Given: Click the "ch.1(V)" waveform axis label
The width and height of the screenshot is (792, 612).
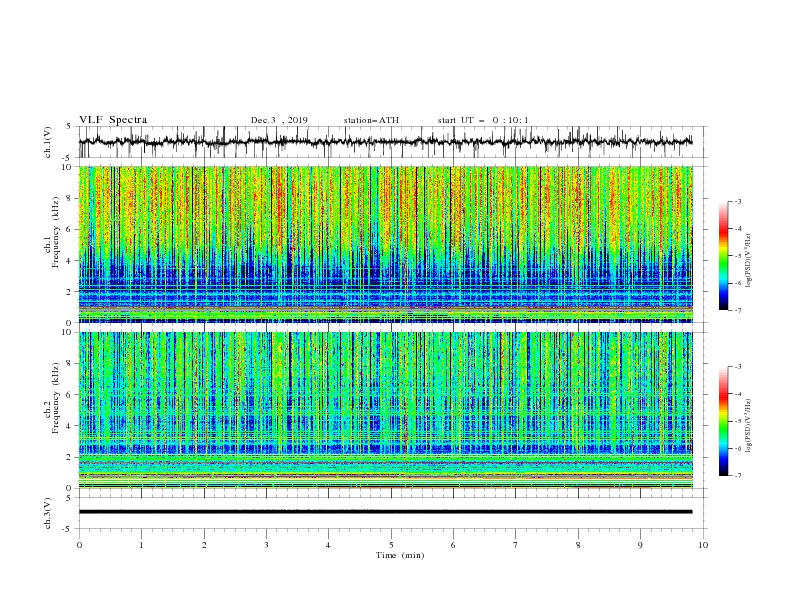Looking at the screenshot, I should (48, 142).
